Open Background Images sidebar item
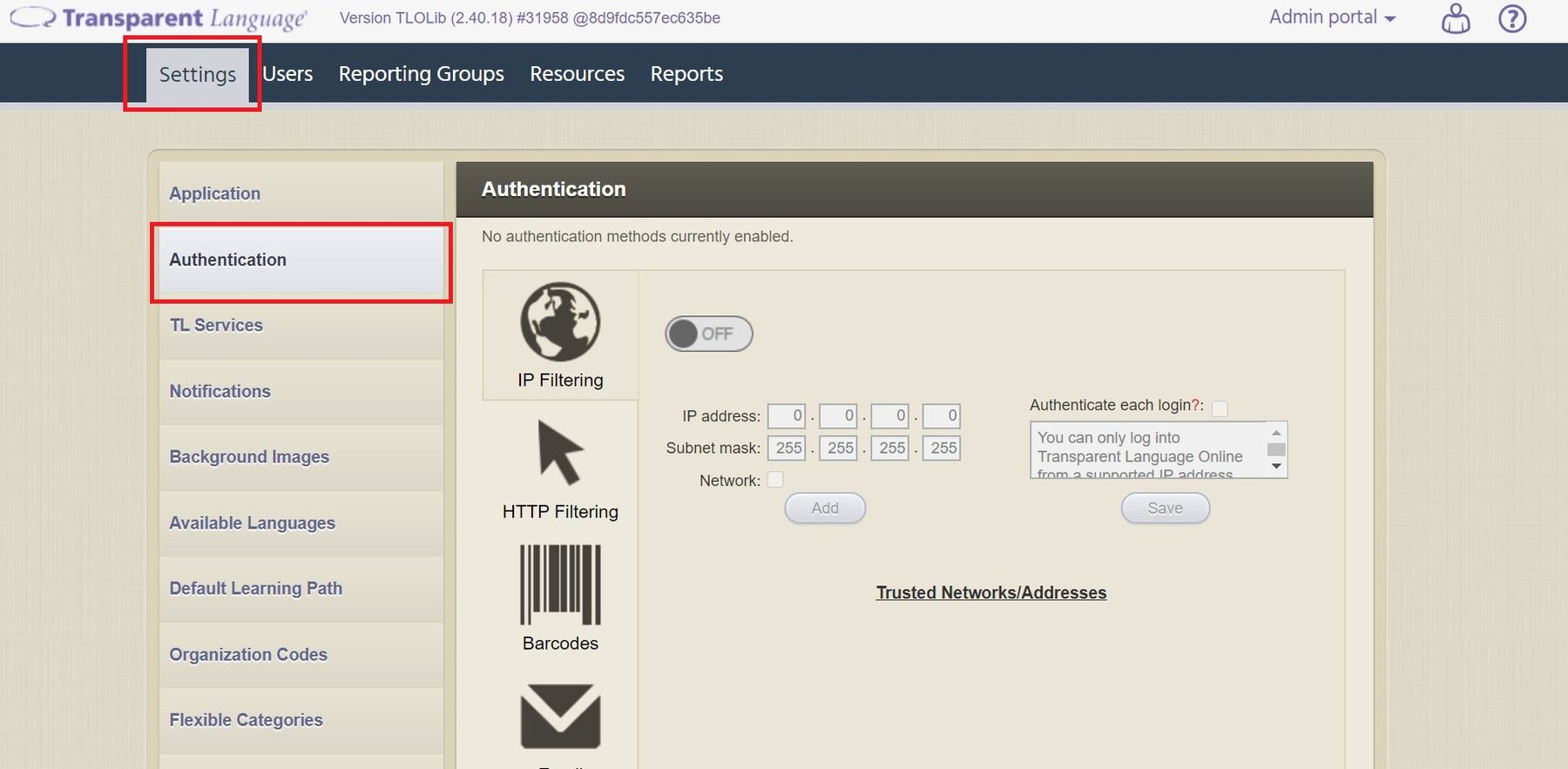The image size is (1568, 769). [301, 456]
